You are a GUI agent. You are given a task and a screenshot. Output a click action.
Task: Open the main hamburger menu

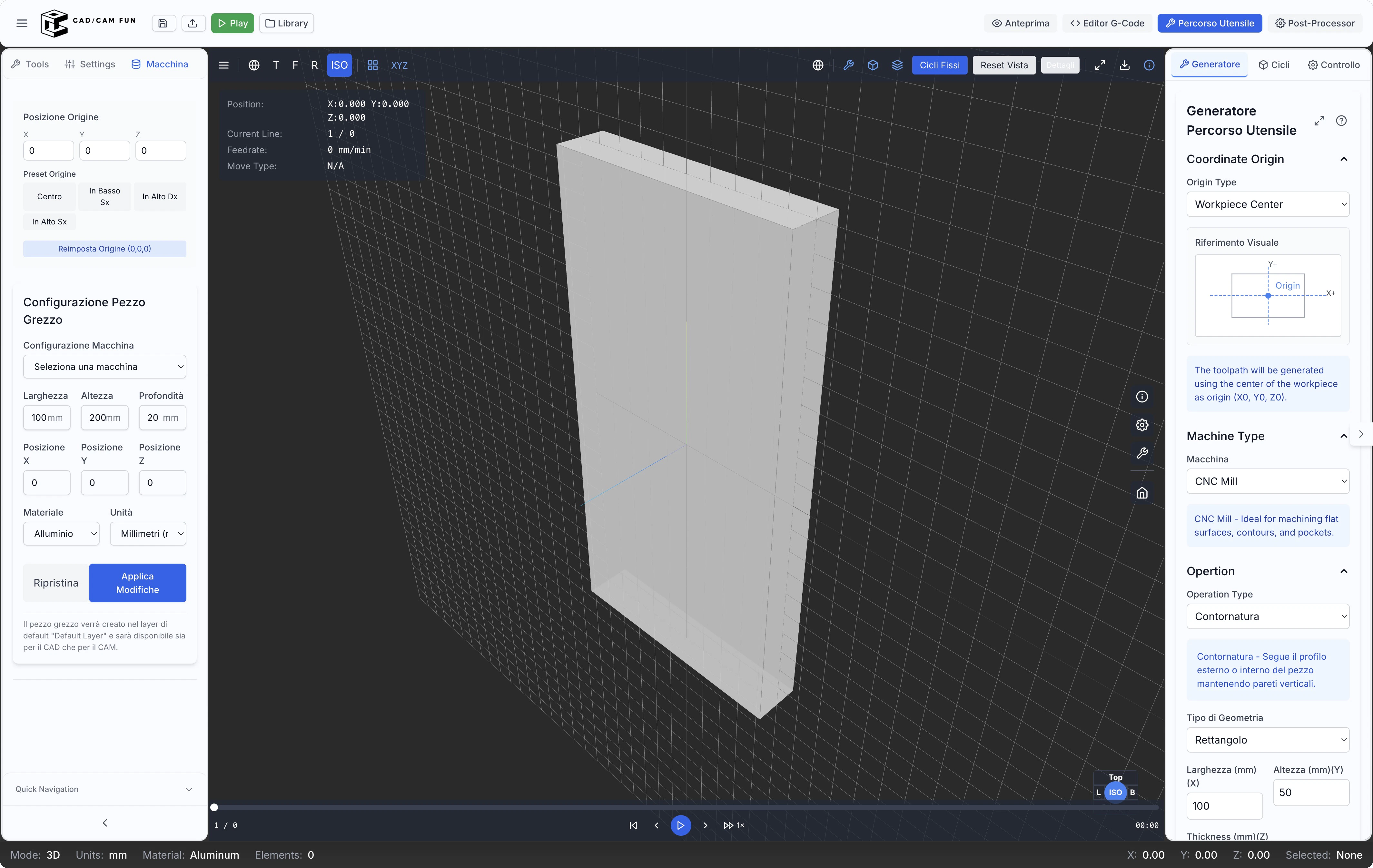point(22,24)
